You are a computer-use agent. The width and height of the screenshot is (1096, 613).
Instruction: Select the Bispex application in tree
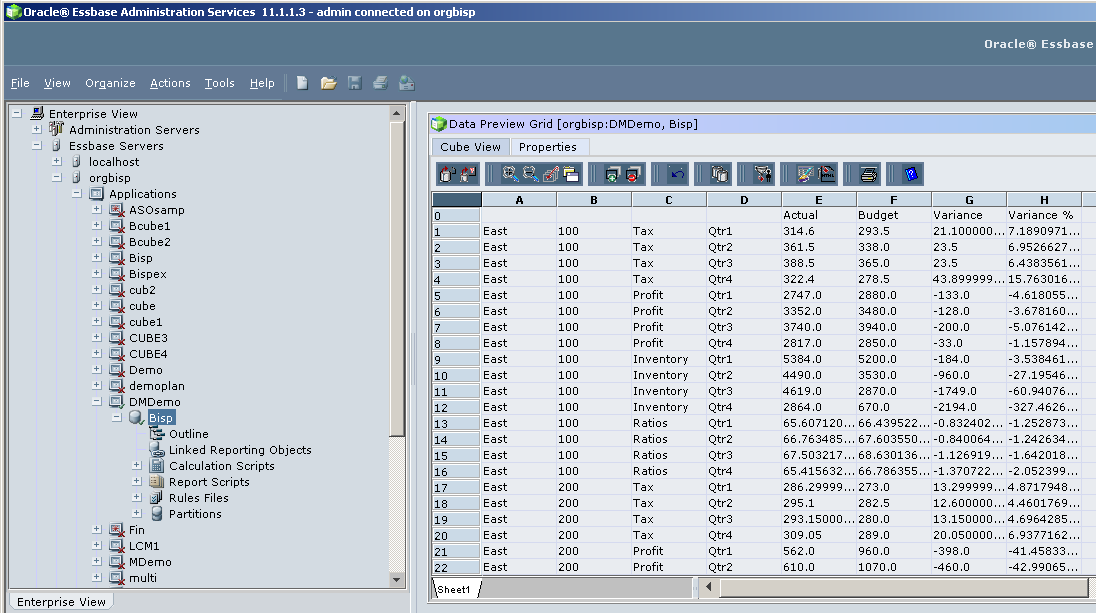tap(147, 274)
